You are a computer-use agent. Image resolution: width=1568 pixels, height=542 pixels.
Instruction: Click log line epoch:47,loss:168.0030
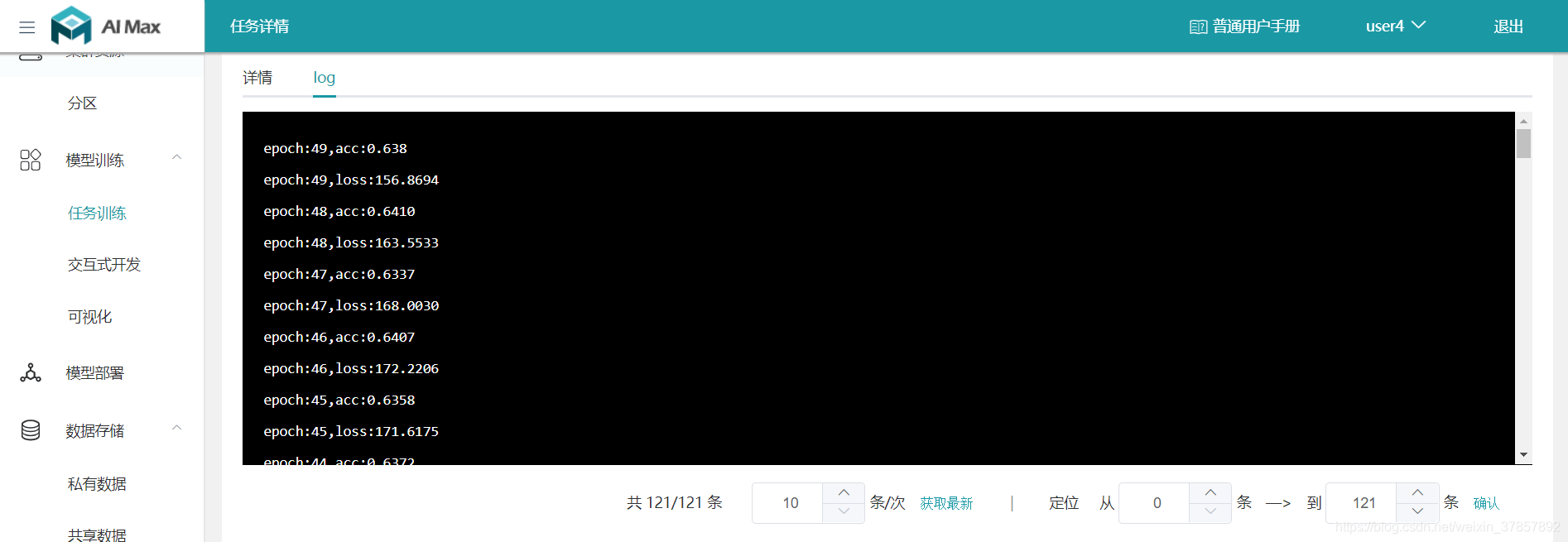pyautogui.click(x=351, y=306)
